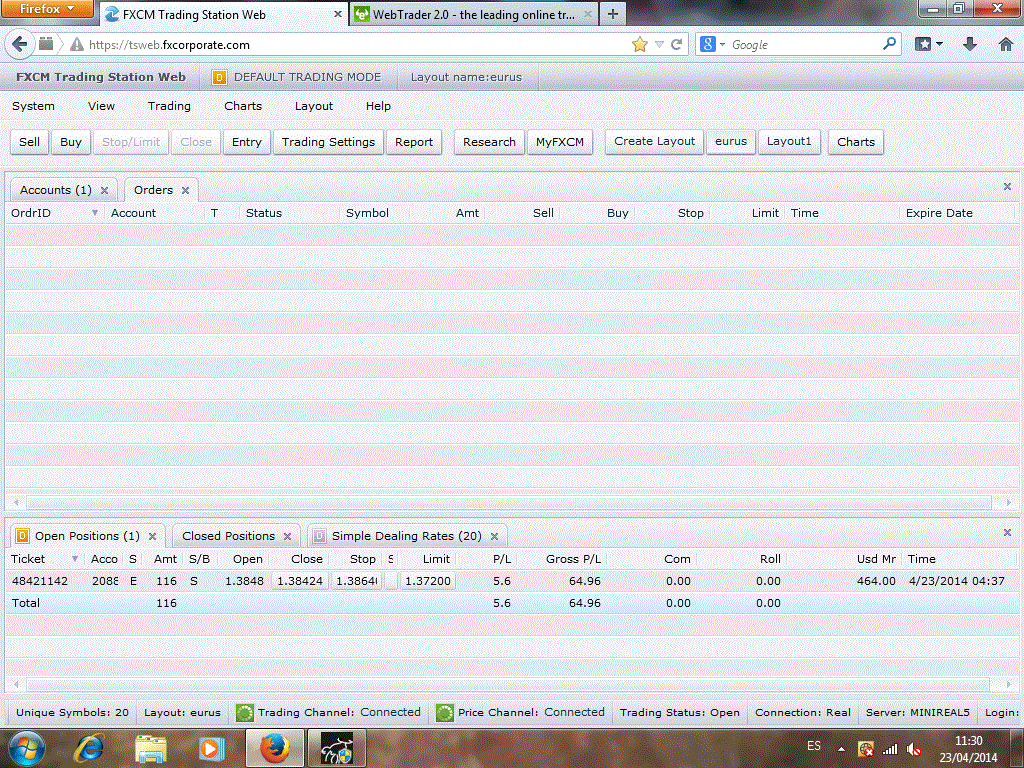
Task: Click the orange D trading mode icon
Action: pyautogui.click(x=219, y=77)
